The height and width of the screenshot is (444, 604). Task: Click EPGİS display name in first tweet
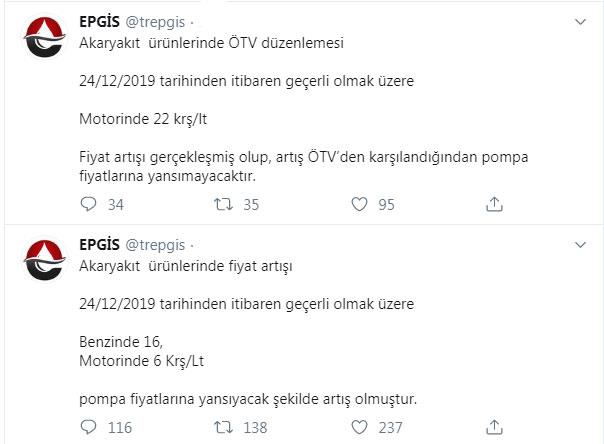click(x=99, y=23)
